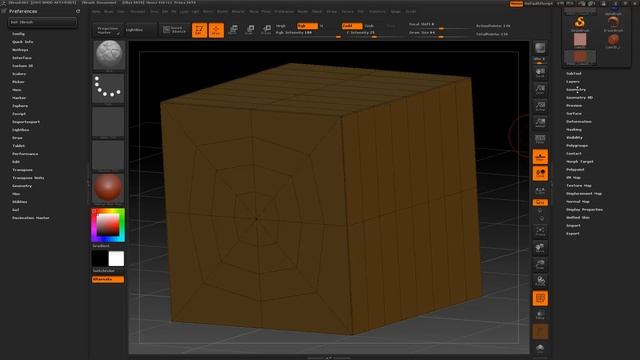Toggle the XYZ rotation button
The width and height of the screenshot is (640, 360).
coord(540,202)
